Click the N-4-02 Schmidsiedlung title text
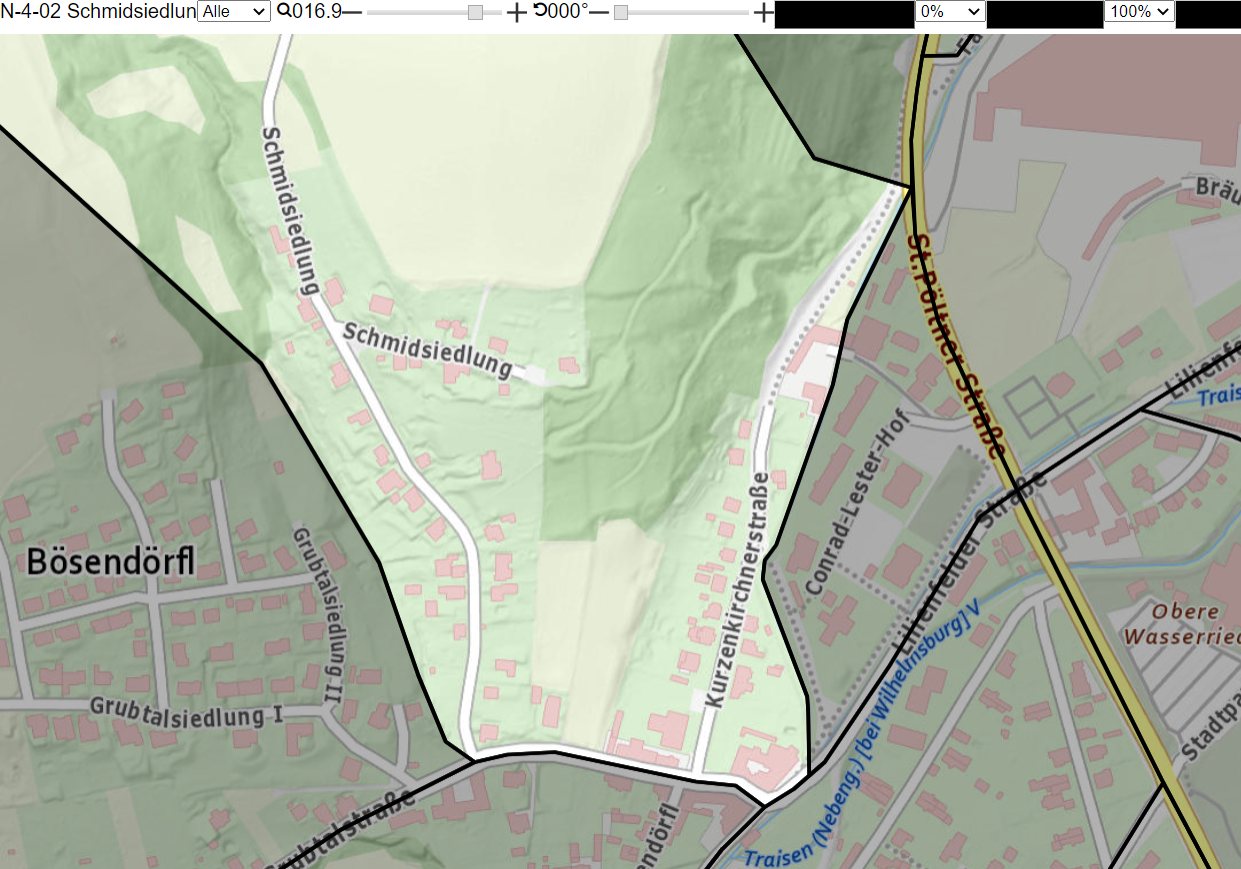The image size is (1241, 869). coord(98,12)
